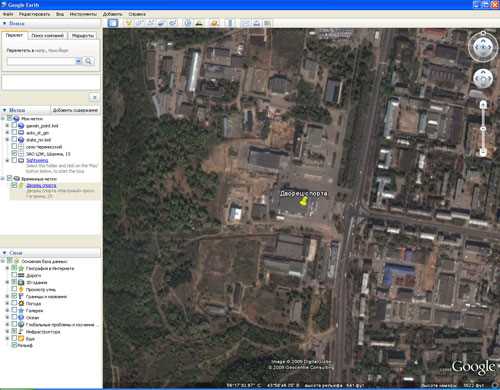Open the Sightseeing link in Places
Image resolution: width=500 pixels, height=390 pixels.
click(x=37, y=160)
